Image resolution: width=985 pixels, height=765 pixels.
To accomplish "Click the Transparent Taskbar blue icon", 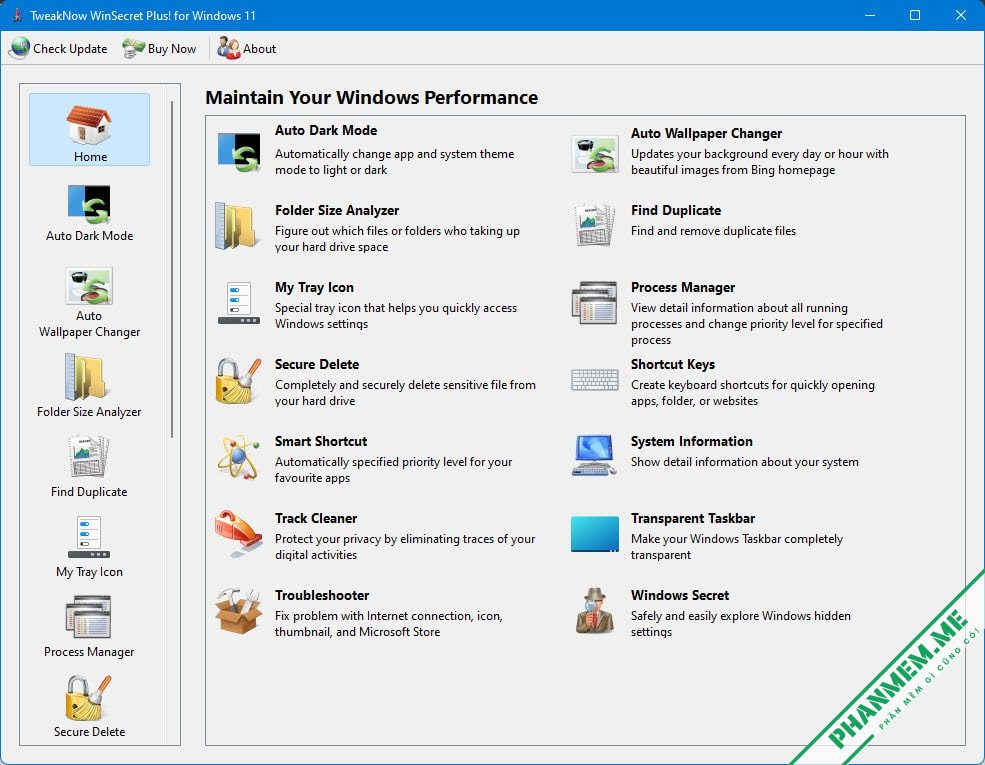I will pyautogui.click(x=595, y=534).
